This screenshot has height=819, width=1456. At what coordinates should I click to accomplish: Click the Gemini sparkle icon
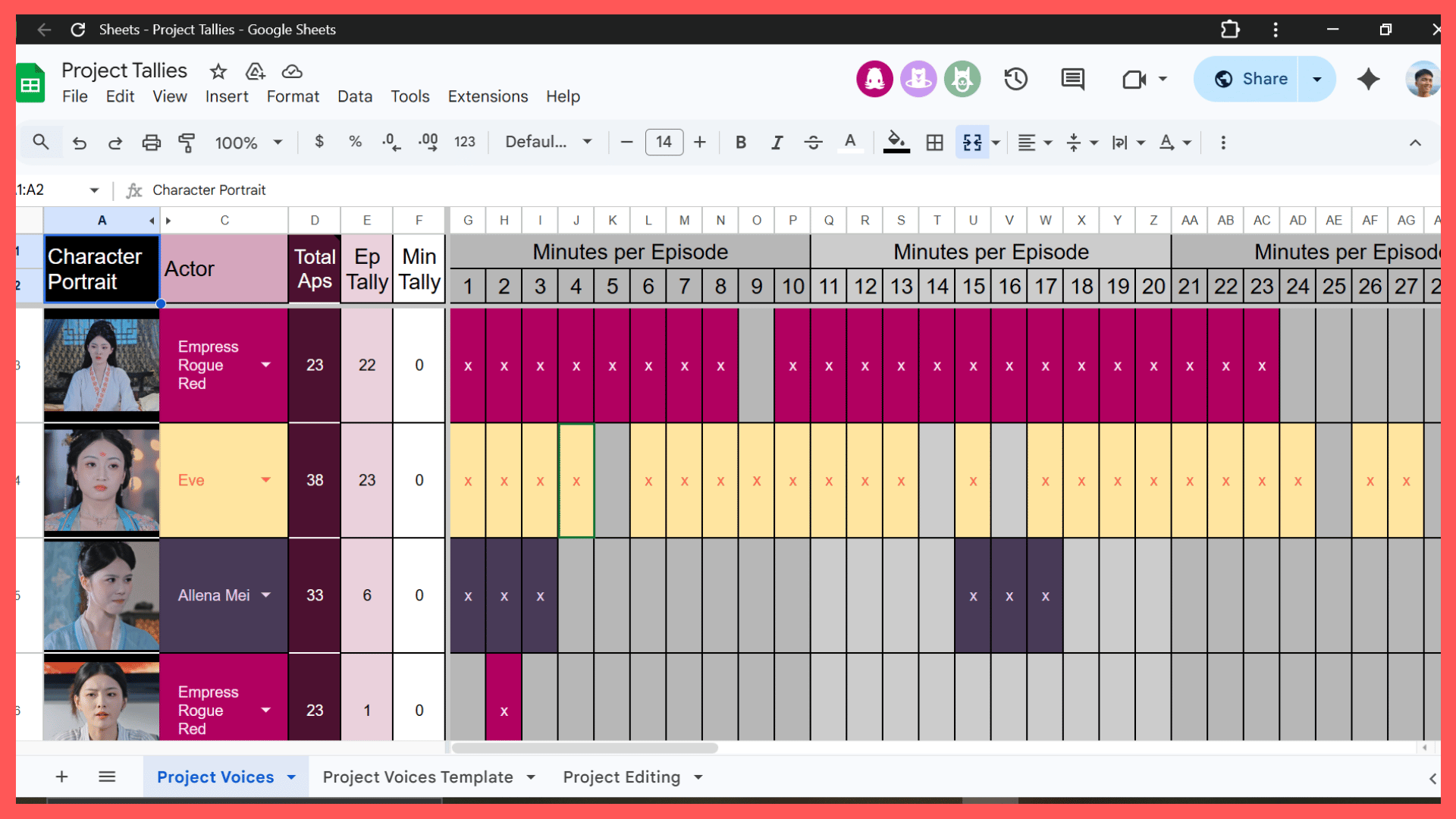point(1368,79)
